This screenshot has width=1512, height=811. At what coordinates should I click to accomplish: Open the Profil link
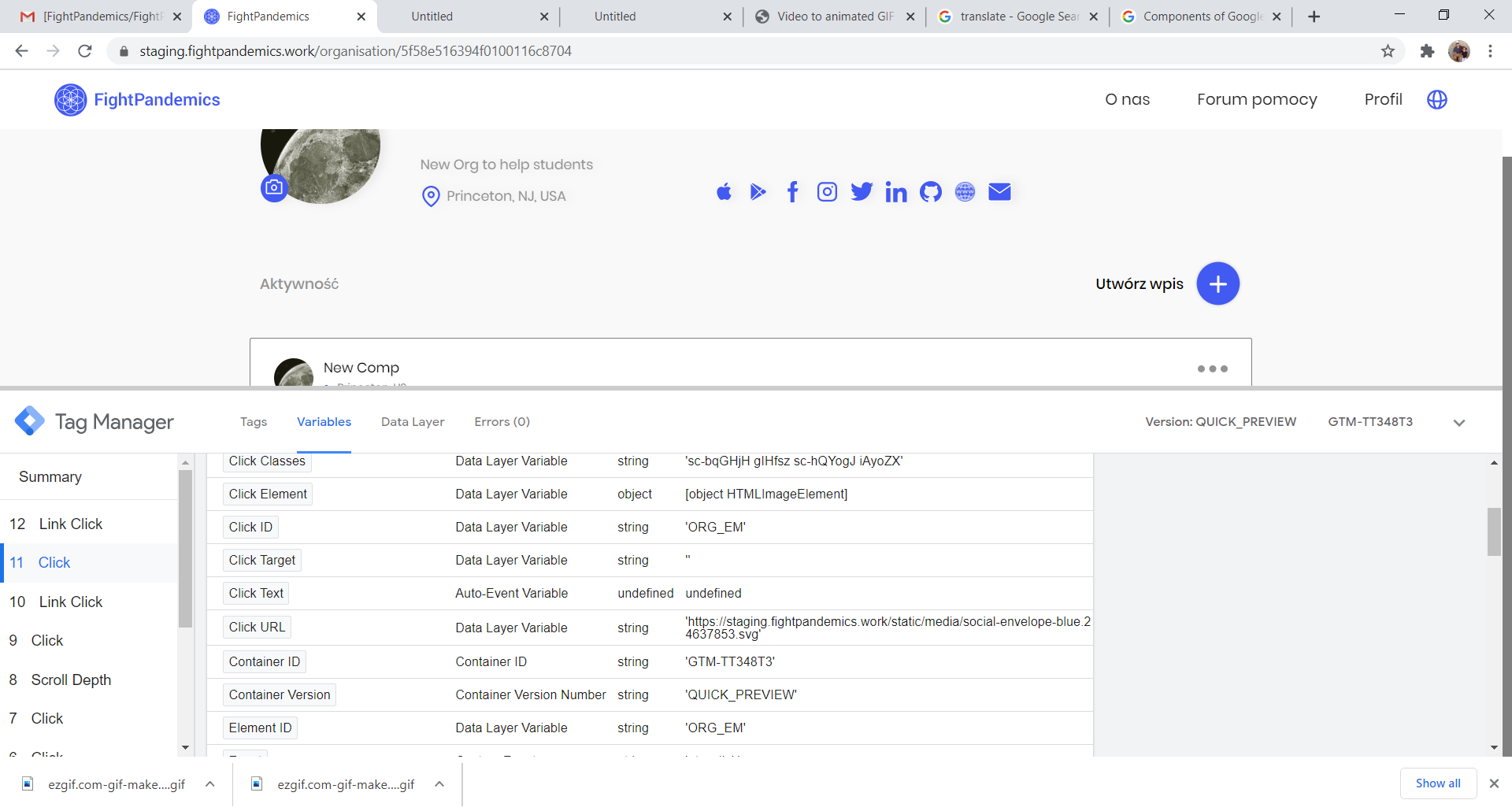click(1383, 99)
